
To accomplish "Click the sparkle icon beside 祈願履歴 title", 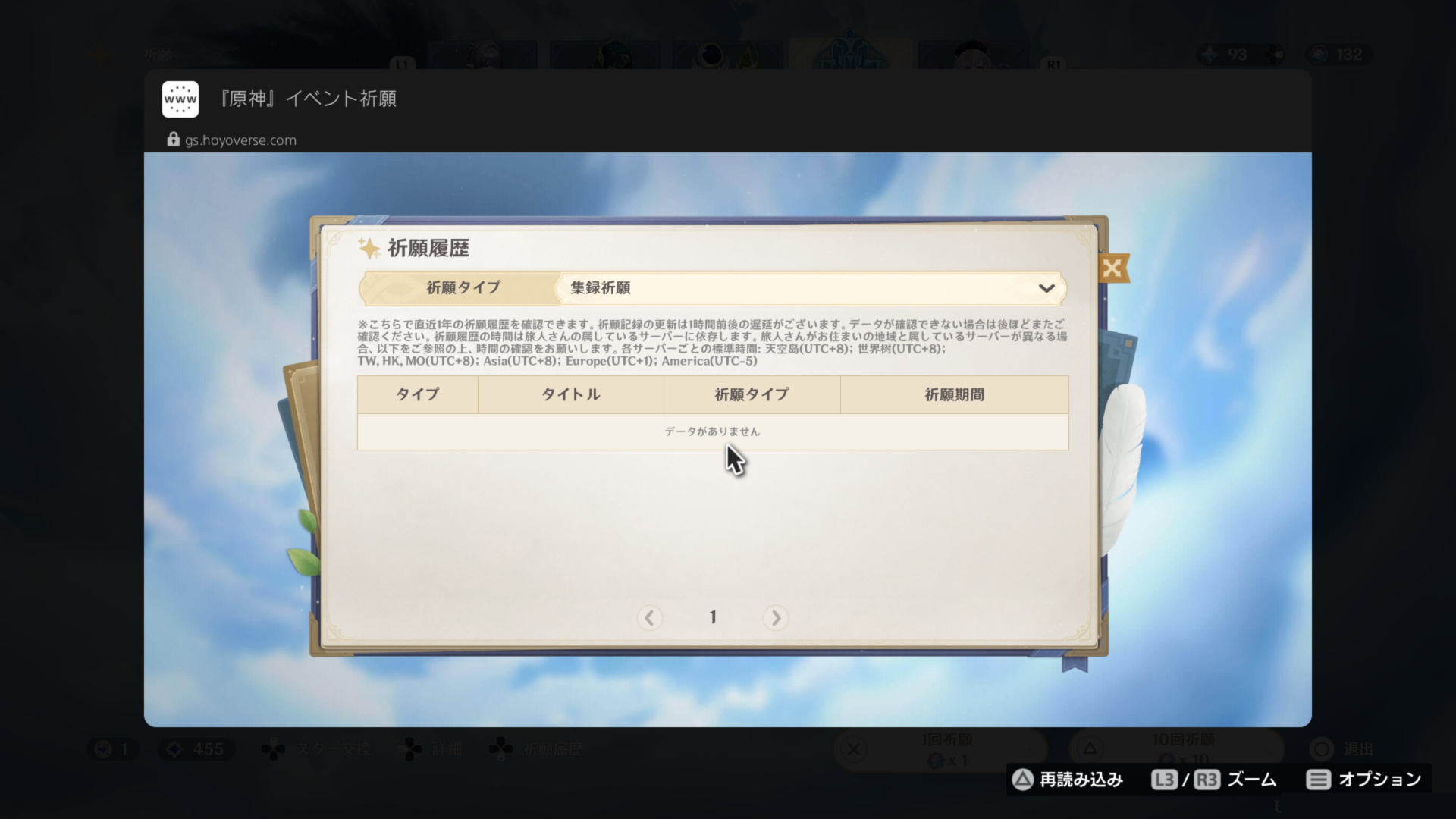I will [369, 248].
